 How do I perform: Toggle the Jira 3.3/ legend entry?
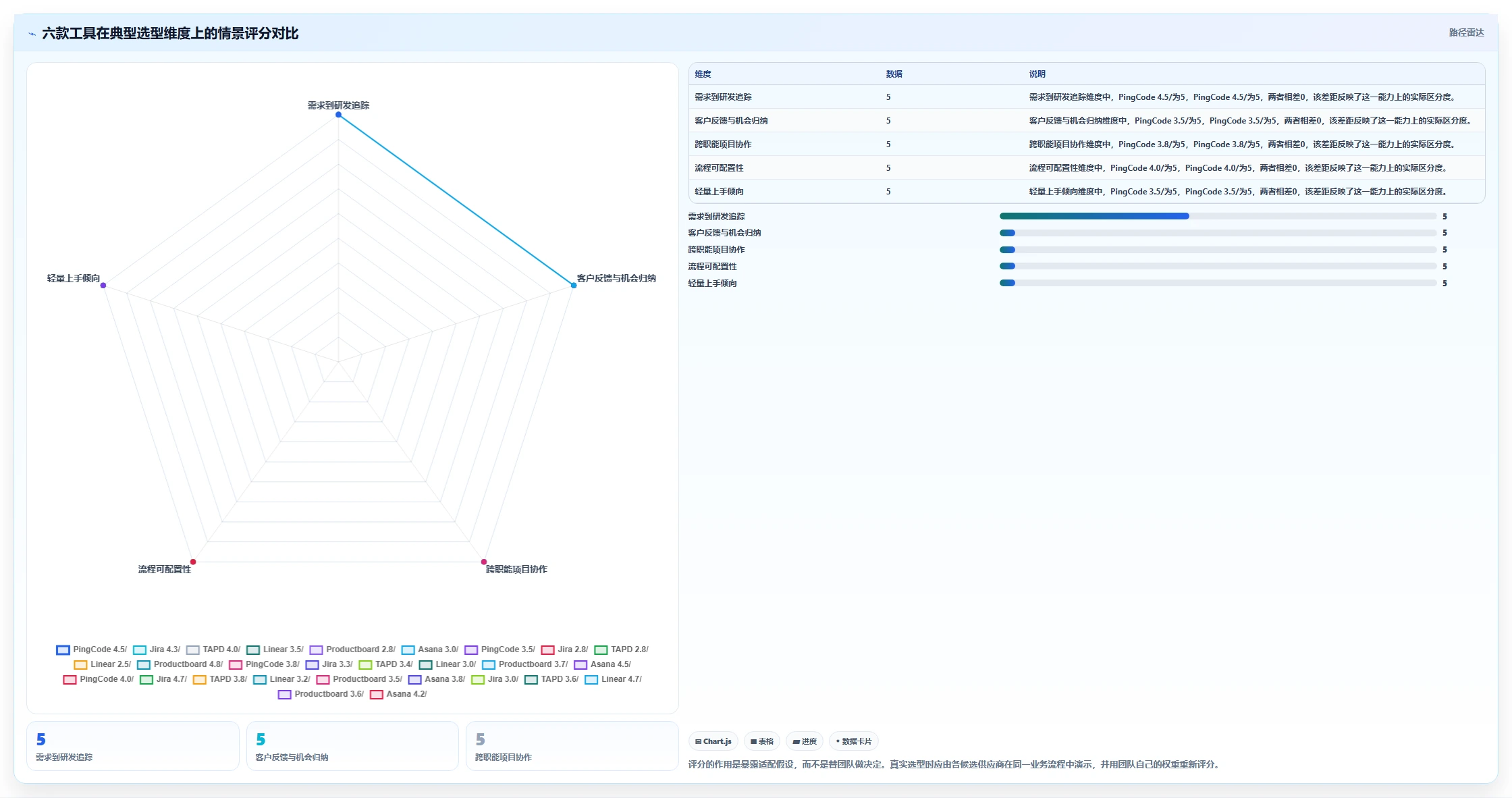point(329,664)
